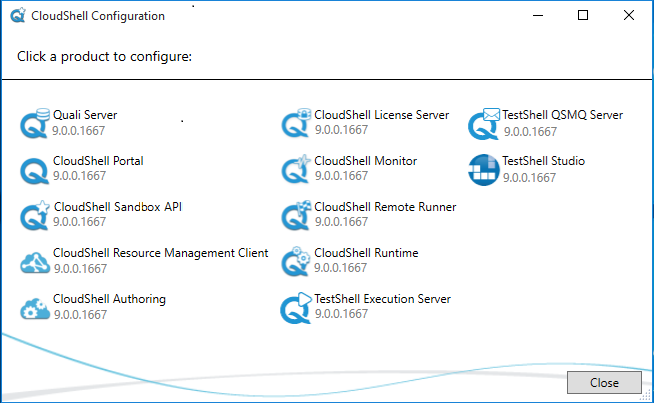
Task: Select the TestShell Studio product name
Action: coord(543,161)
